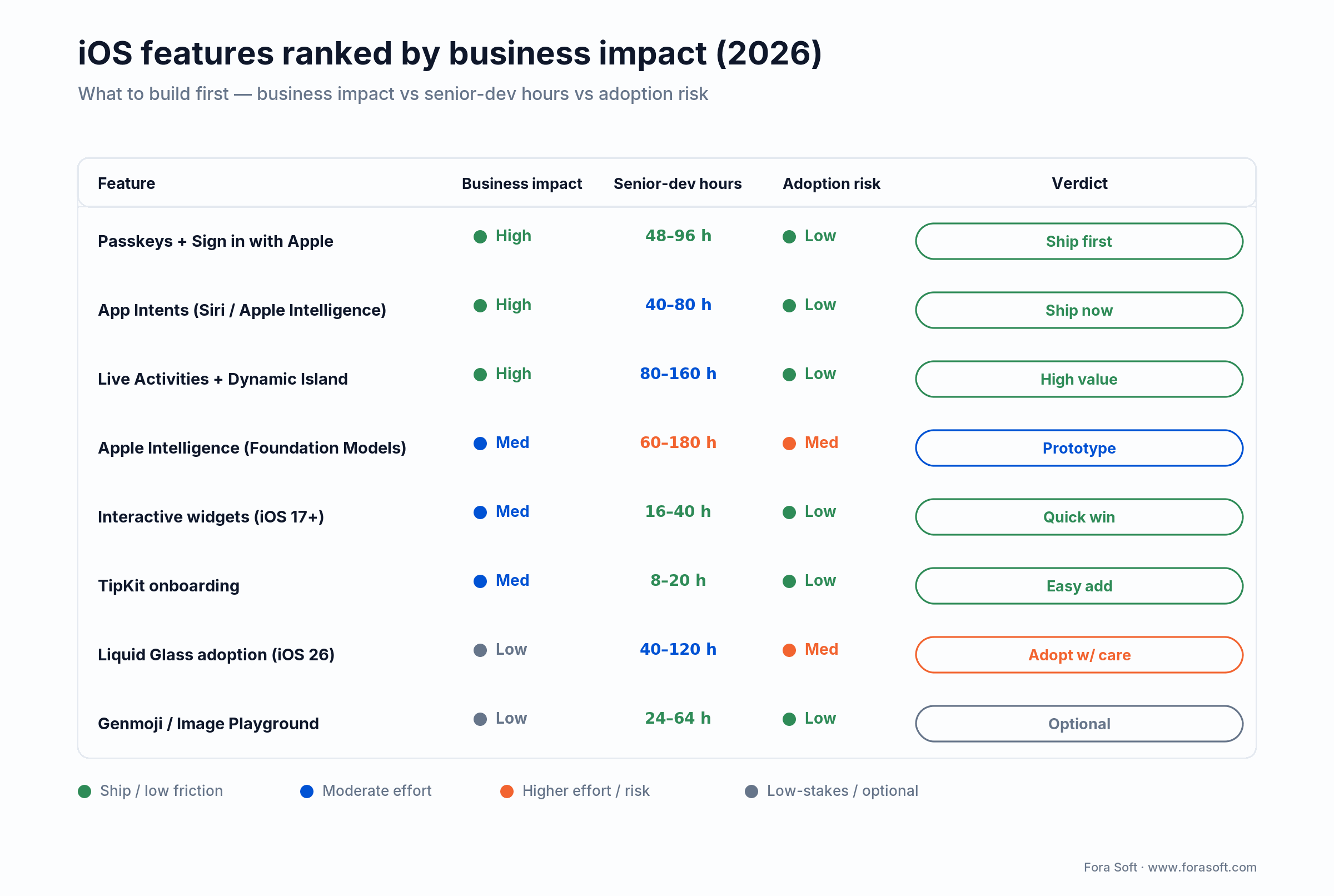1334x896 pixels.
Task: Click blue 'Moderate effort' legend dot
Action: 307,792
